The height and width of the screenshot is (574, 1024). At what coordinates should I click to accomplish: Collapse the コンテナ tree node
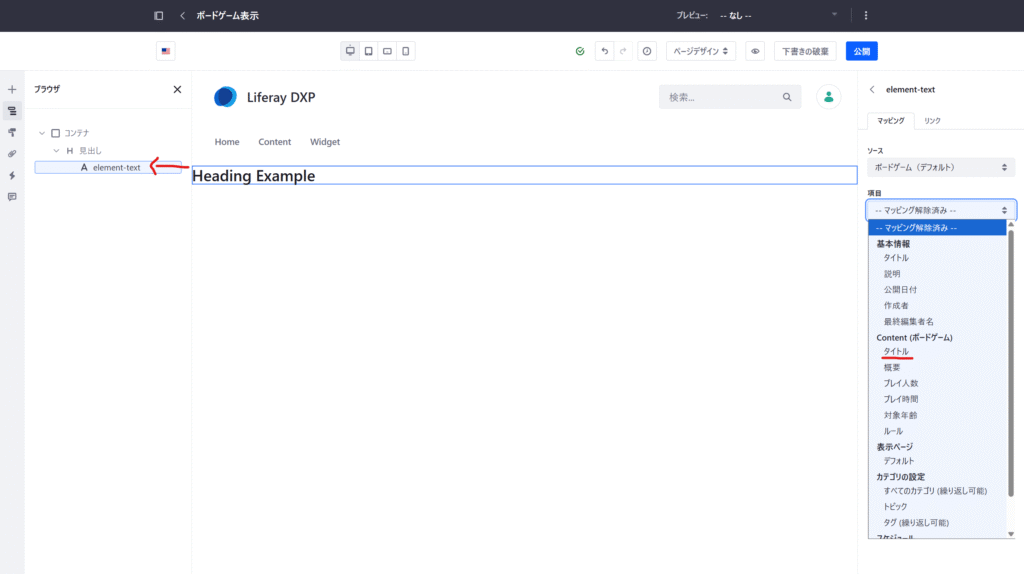pos(42,133)
